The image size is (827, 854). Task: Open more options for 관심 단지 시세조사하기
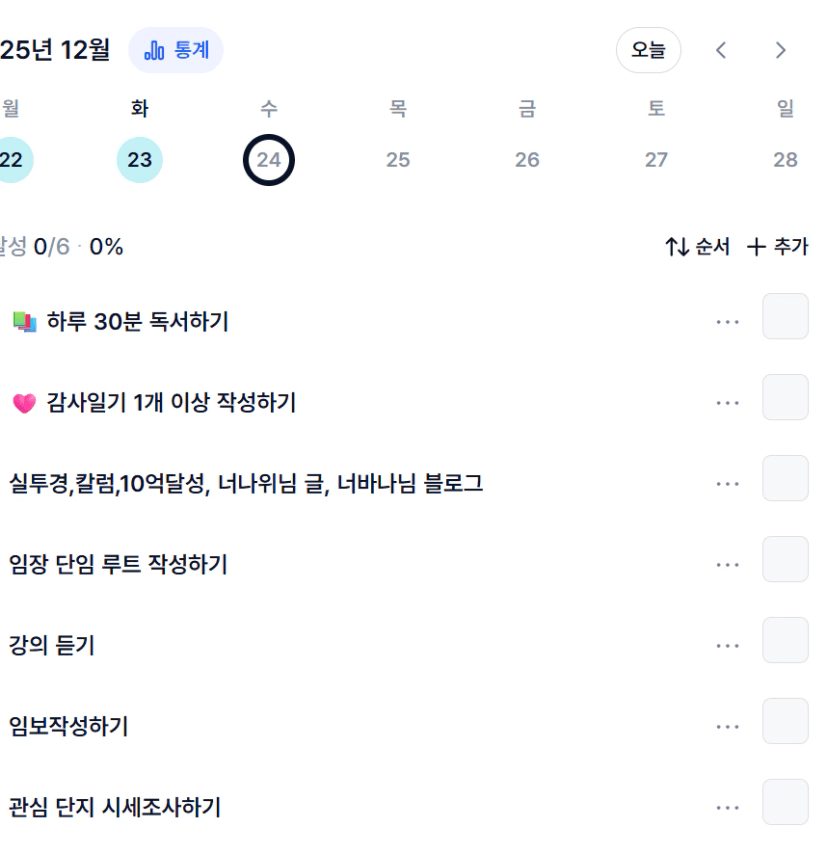coord(728,808)
